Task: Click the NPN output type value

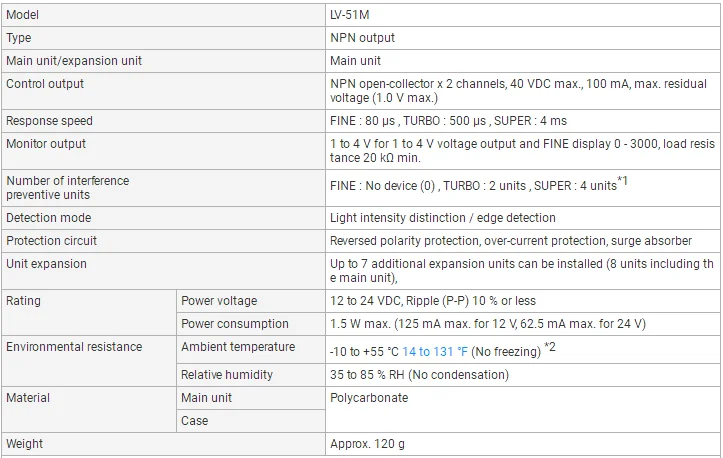Action: pyautogui.click(x=362, y=38)
